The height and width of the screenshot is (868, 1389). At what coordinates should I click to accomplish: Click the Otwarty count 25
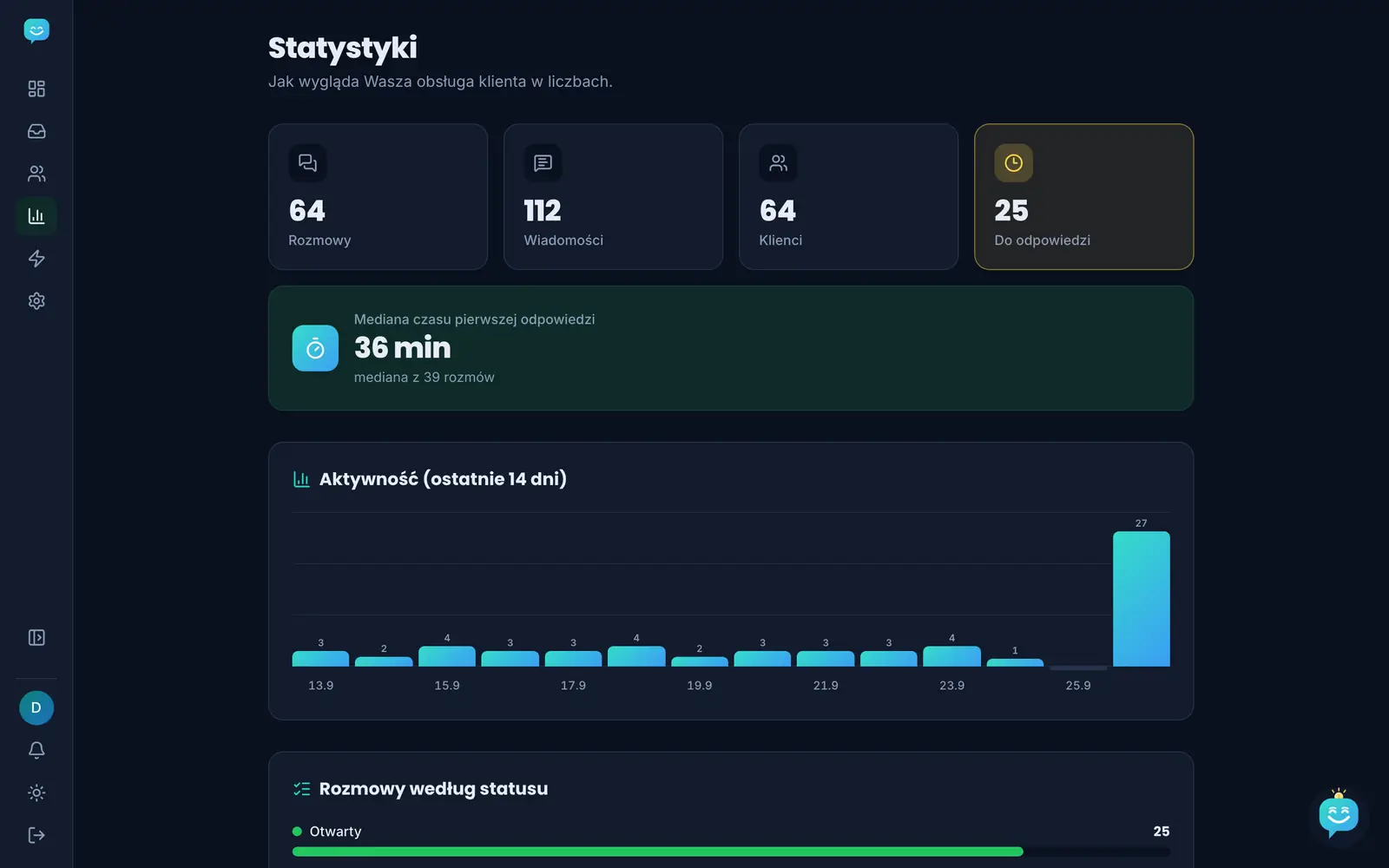click(1162, 832)
